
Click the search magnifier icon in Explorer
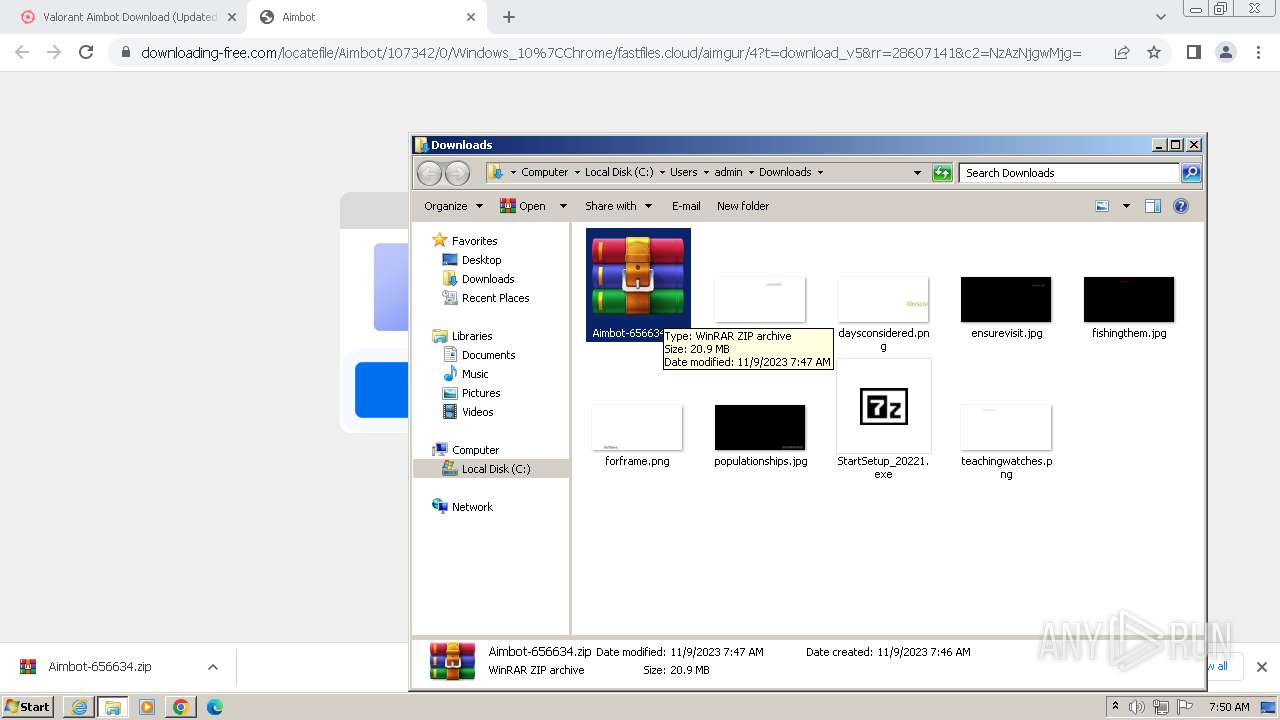tap(1191, 173)
